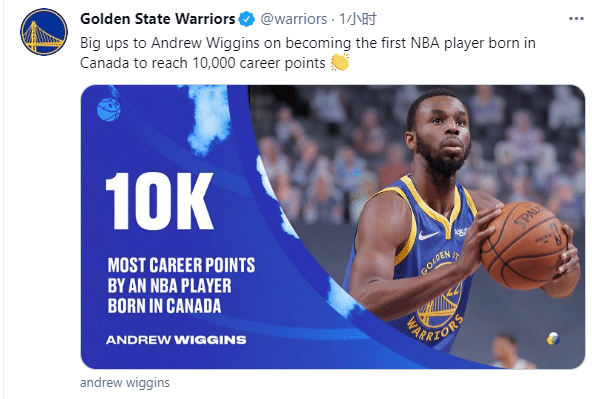Click the MOST CAREER POINTS headline text
The height and width of the screenshot is (399, 592).
point(182,265)
